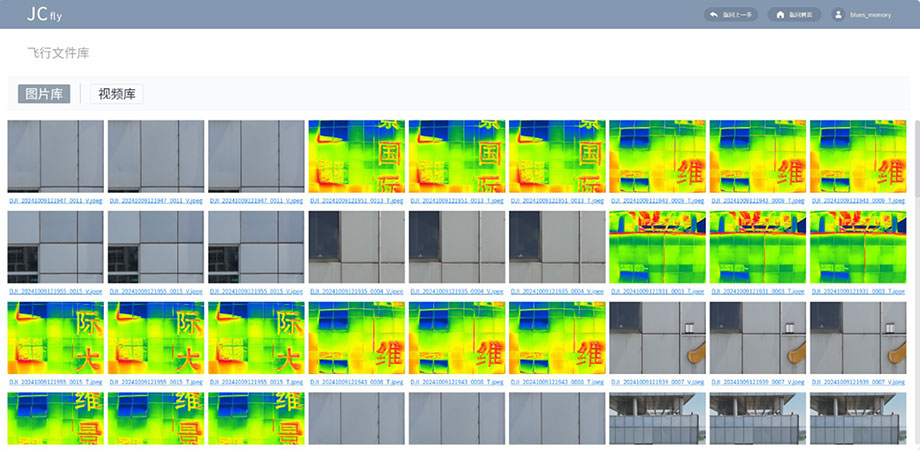Image resolution: width=920 pixels, height=452 pixels.
Task: Switch to the 视频库 tab
Action: (117, 94)
